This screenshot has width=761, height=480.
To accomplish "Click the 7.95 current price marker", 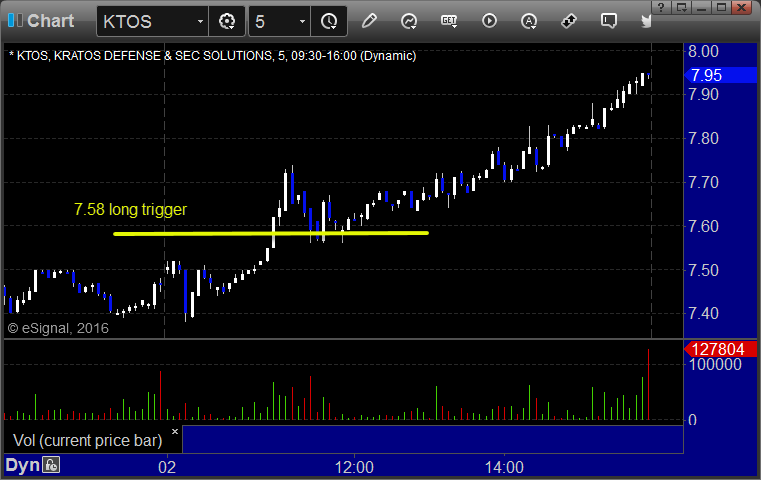I will [x=720, y=75].
